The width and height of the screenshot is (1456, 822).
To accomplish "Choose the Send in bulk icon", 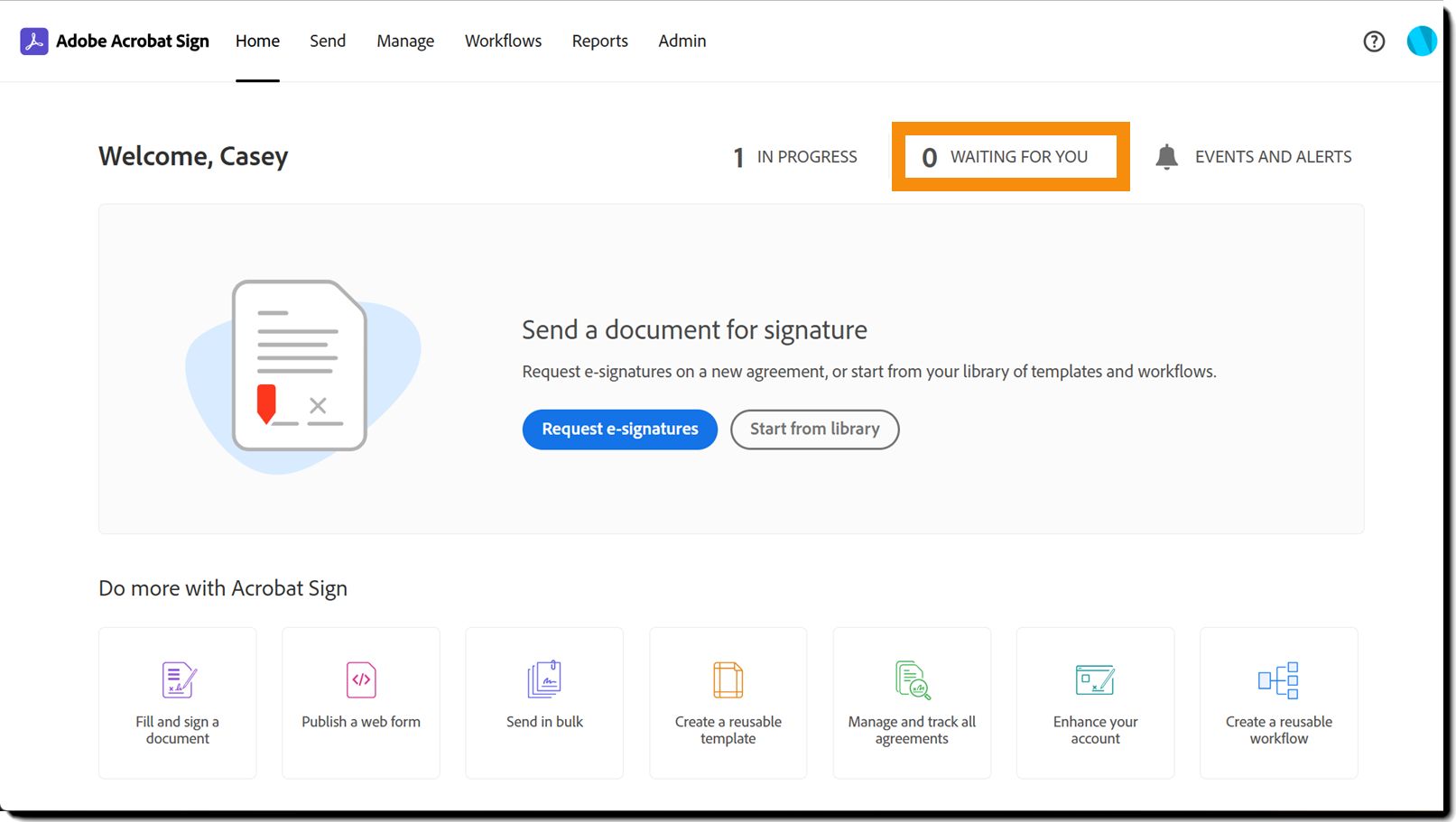I will (x=544, y=679).
